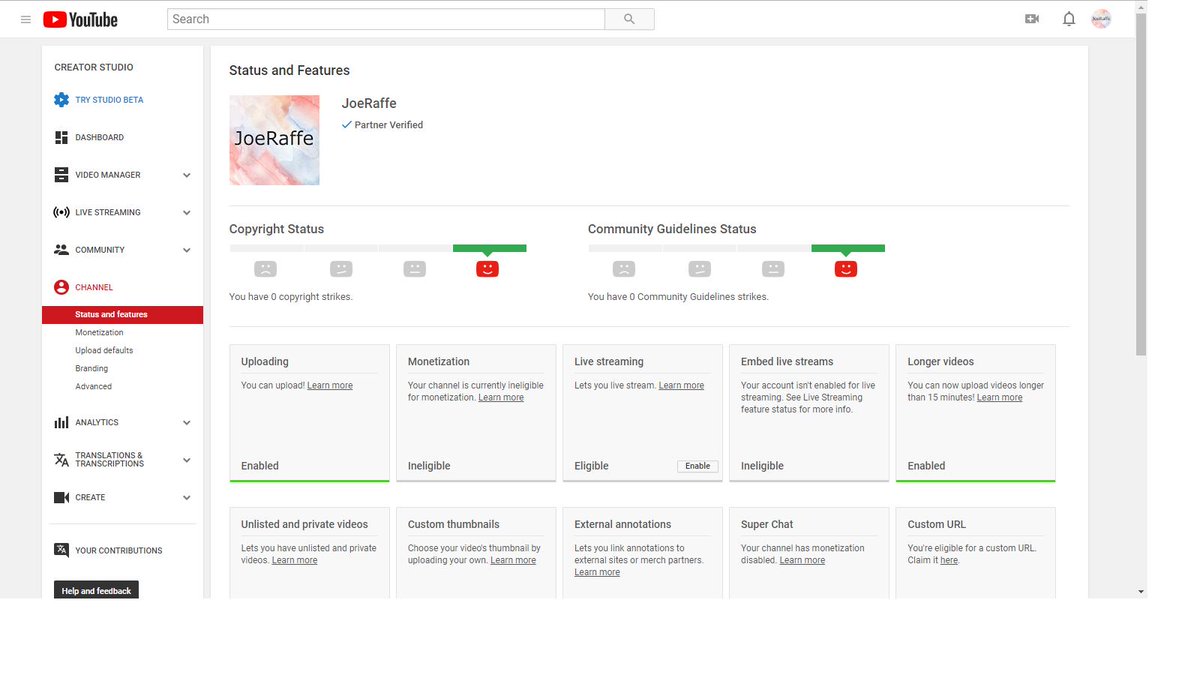Click the second gray face under Copyright Status
The width and height of the screenshot is (1200, 675).
click(x=341, y=269)
